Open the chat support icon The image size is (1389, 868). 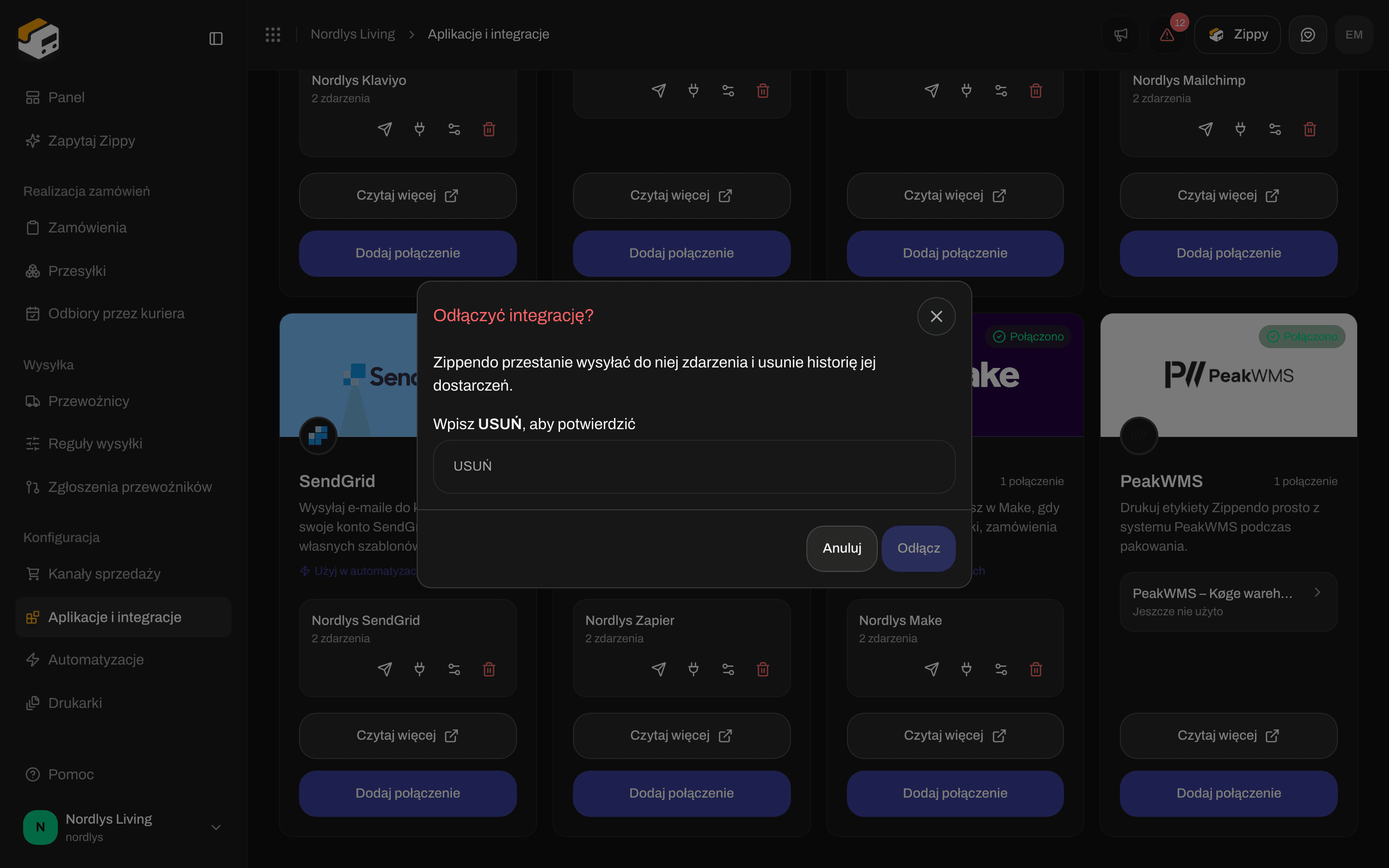[1307, 35]
